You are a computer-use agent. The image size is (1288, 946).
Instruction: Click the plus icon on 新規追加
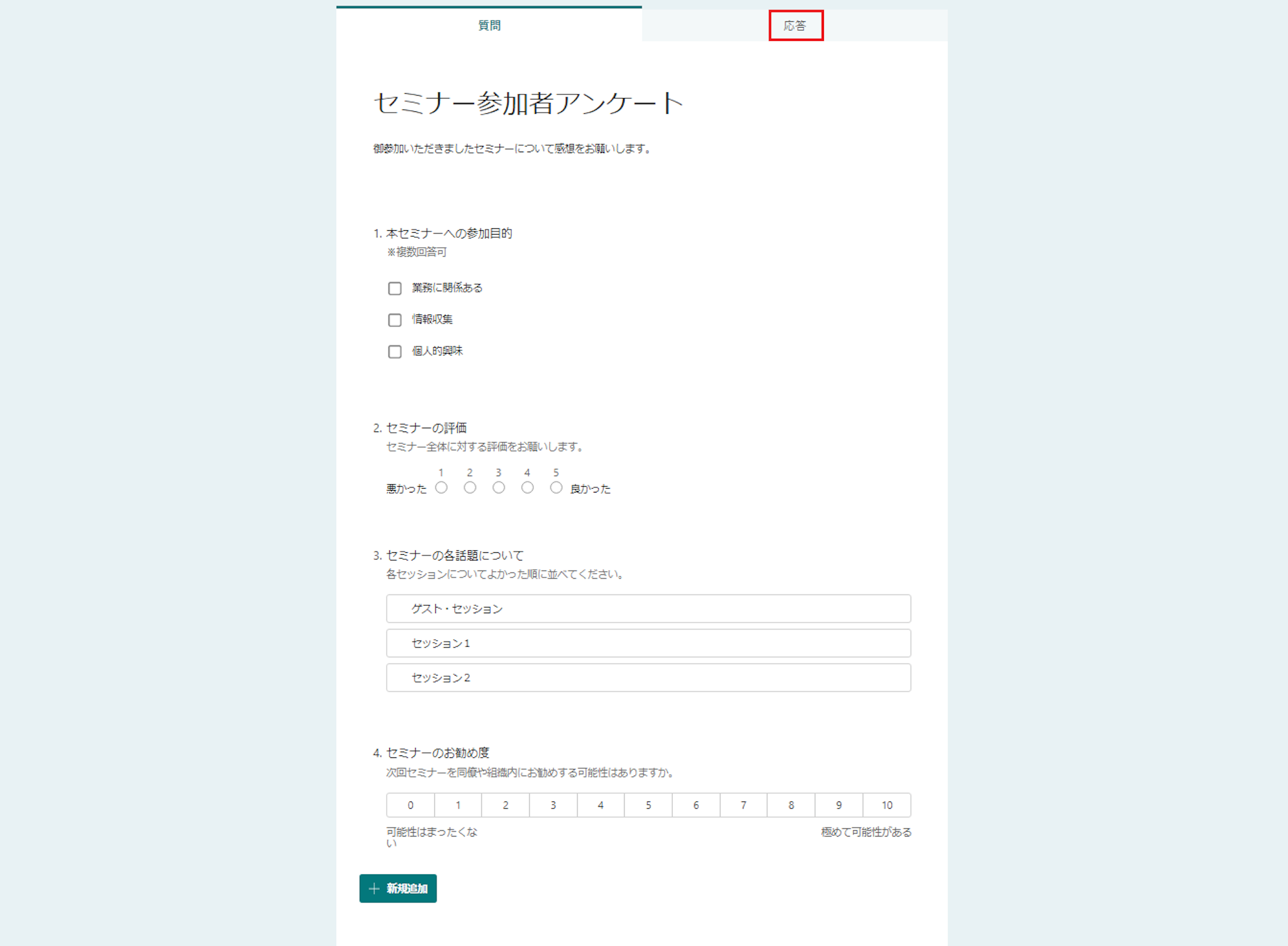(374, 888)
